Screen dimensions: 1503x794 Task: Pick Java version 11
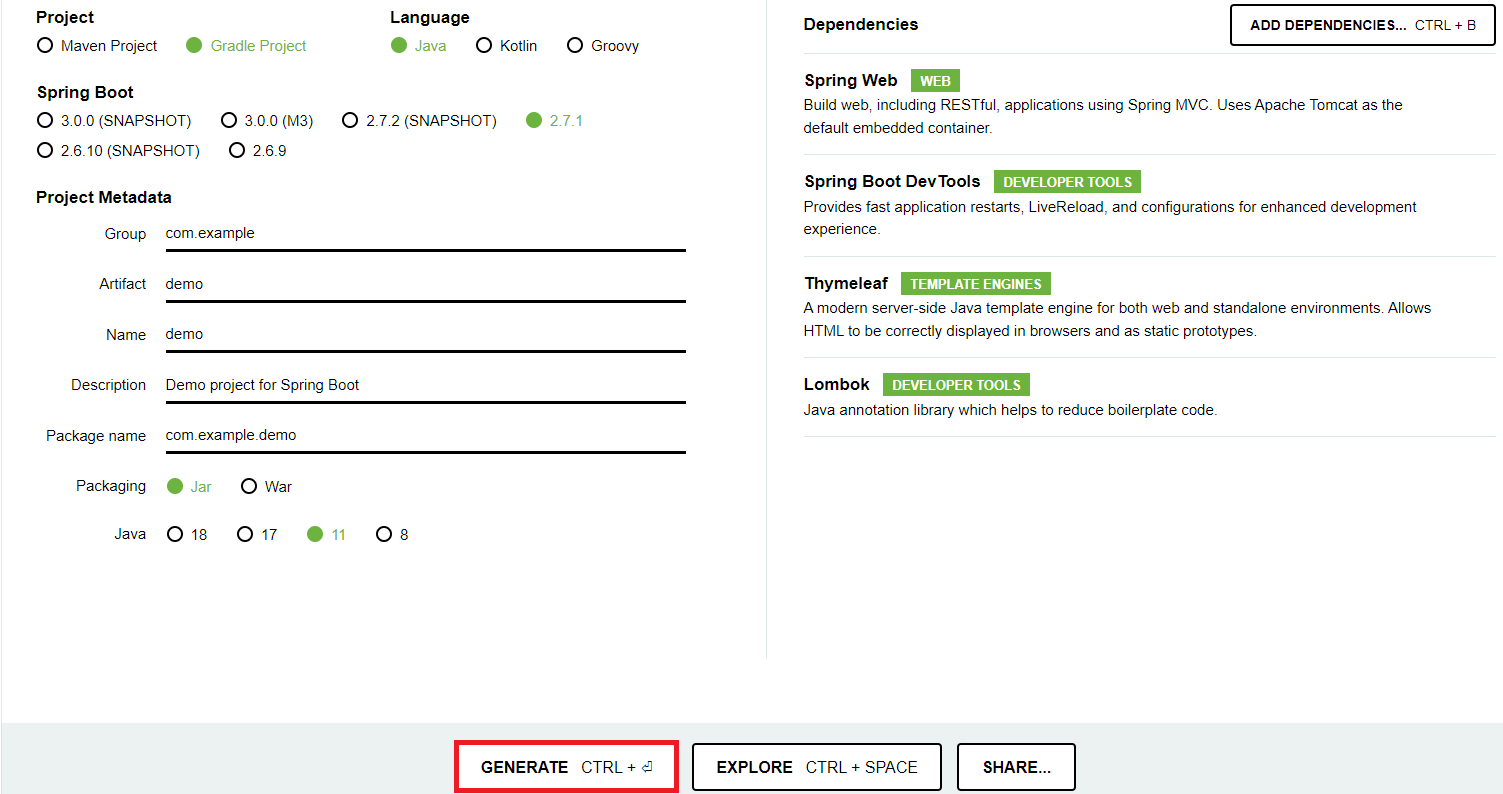[x=315, y=535]
